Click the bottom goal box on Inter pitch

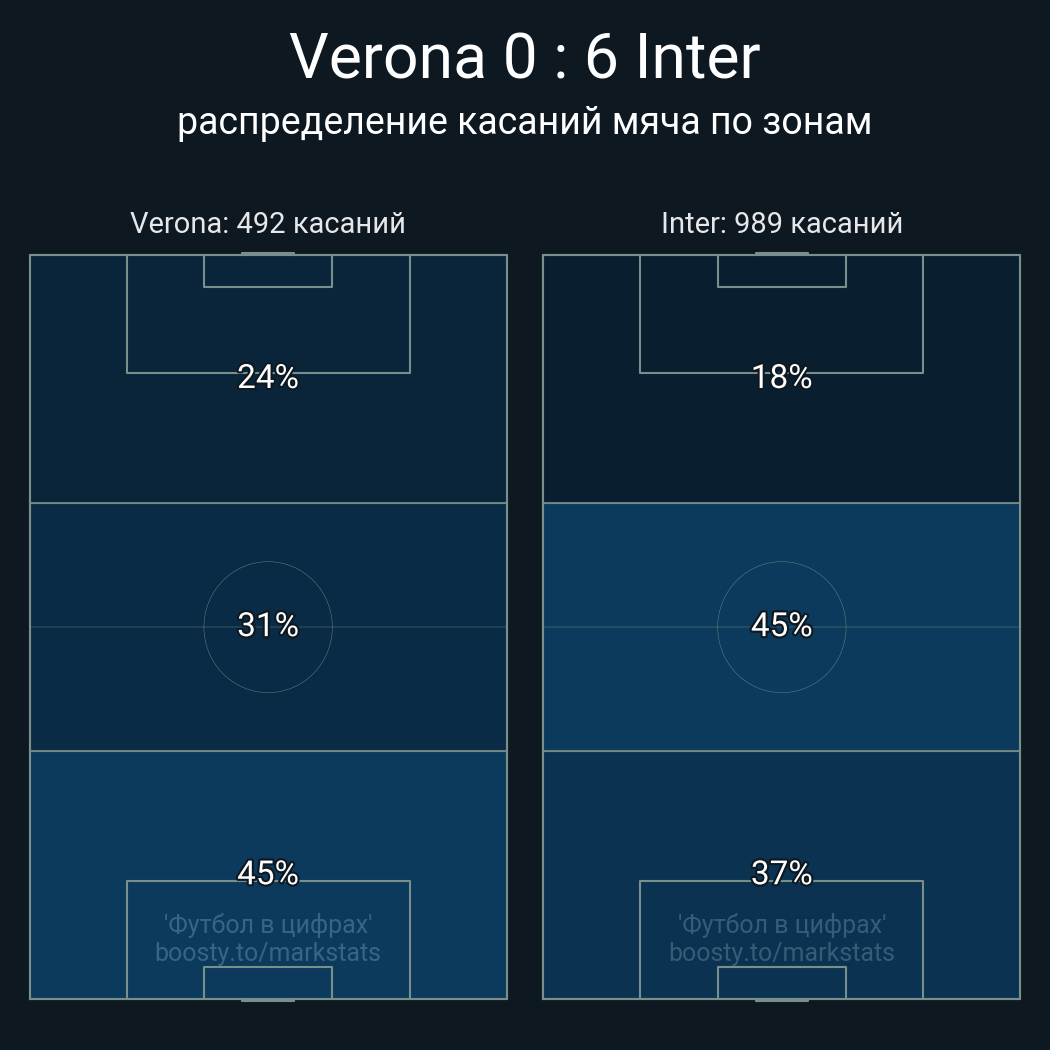tap(782, 983)
